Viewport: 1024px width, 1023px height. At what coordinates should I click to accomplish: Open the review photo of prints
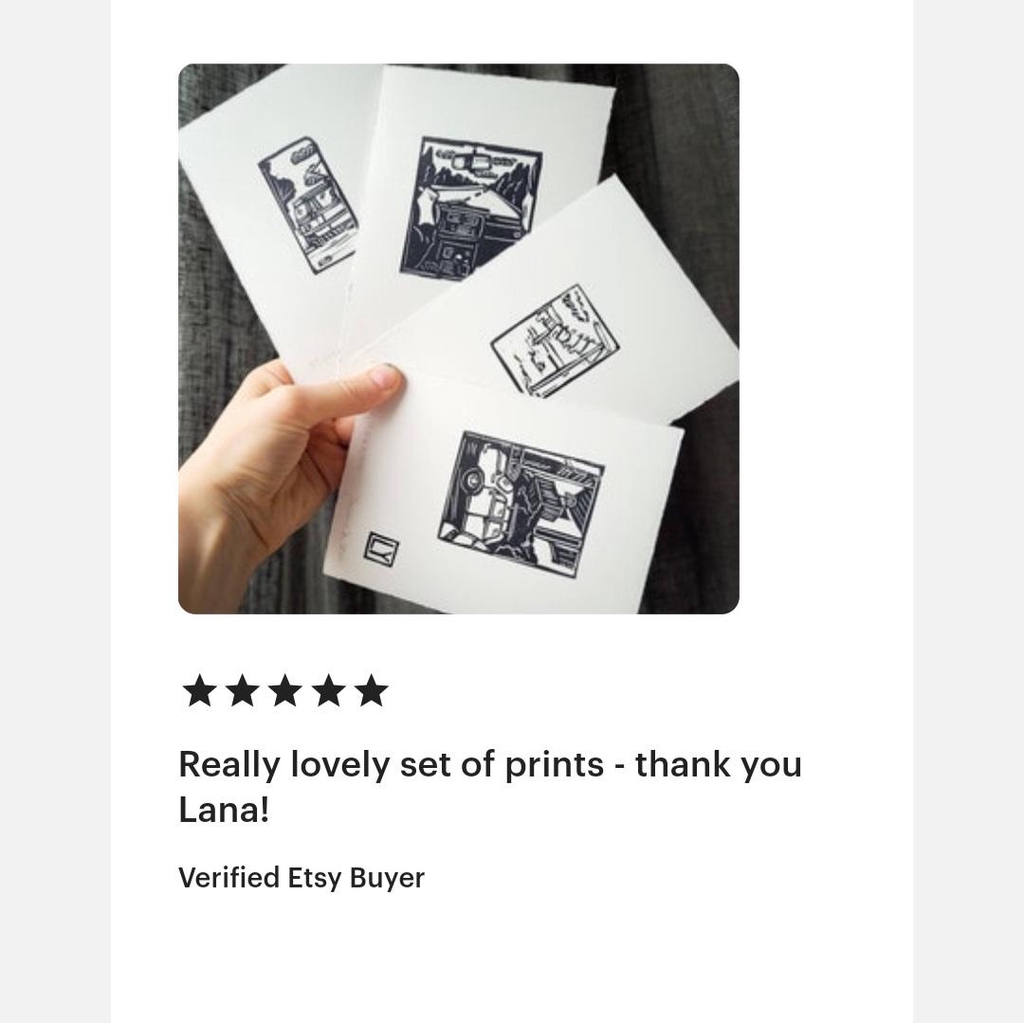[x=458, y=338]
